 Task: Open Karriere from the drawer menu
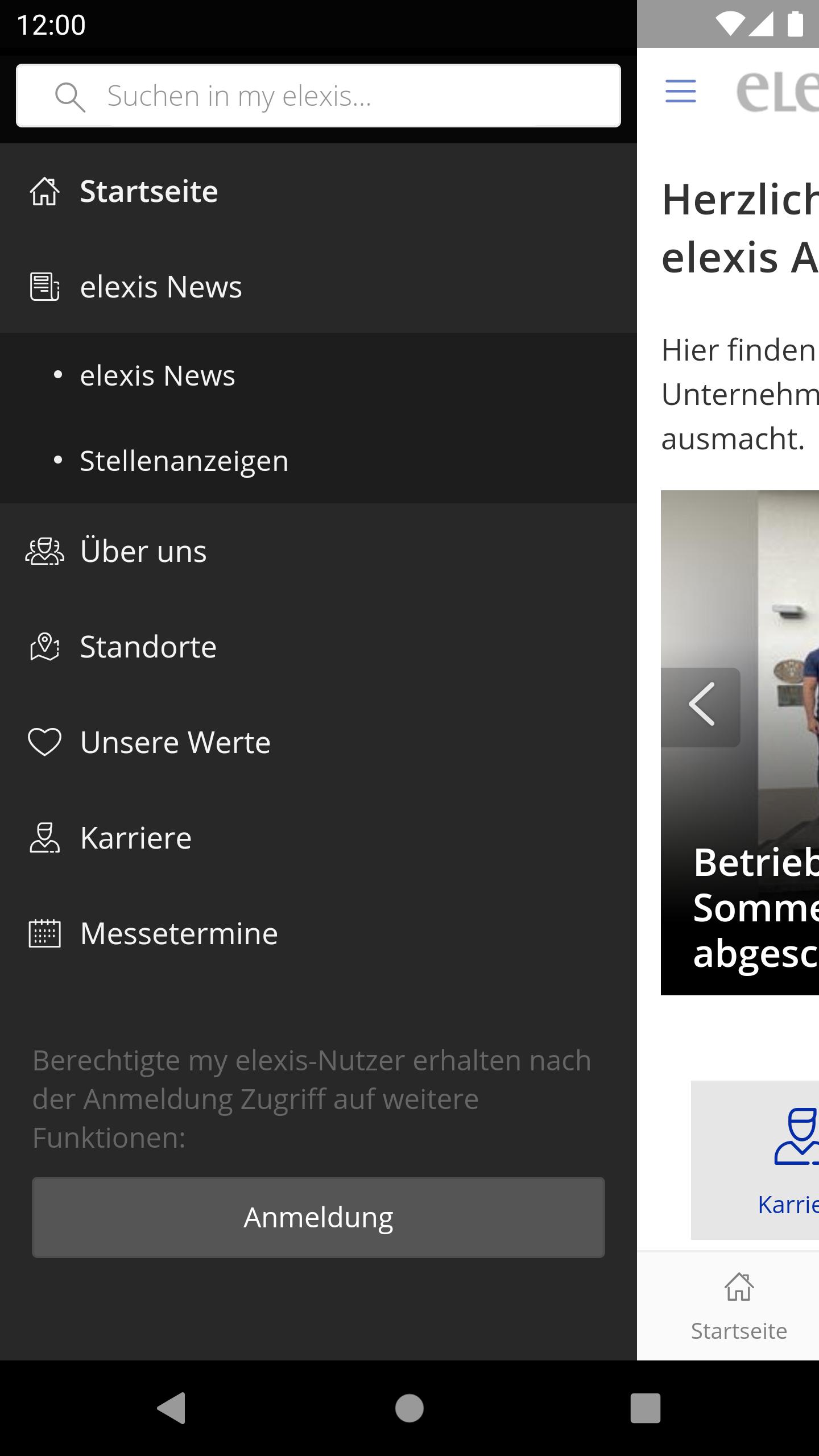click(318, 838)
